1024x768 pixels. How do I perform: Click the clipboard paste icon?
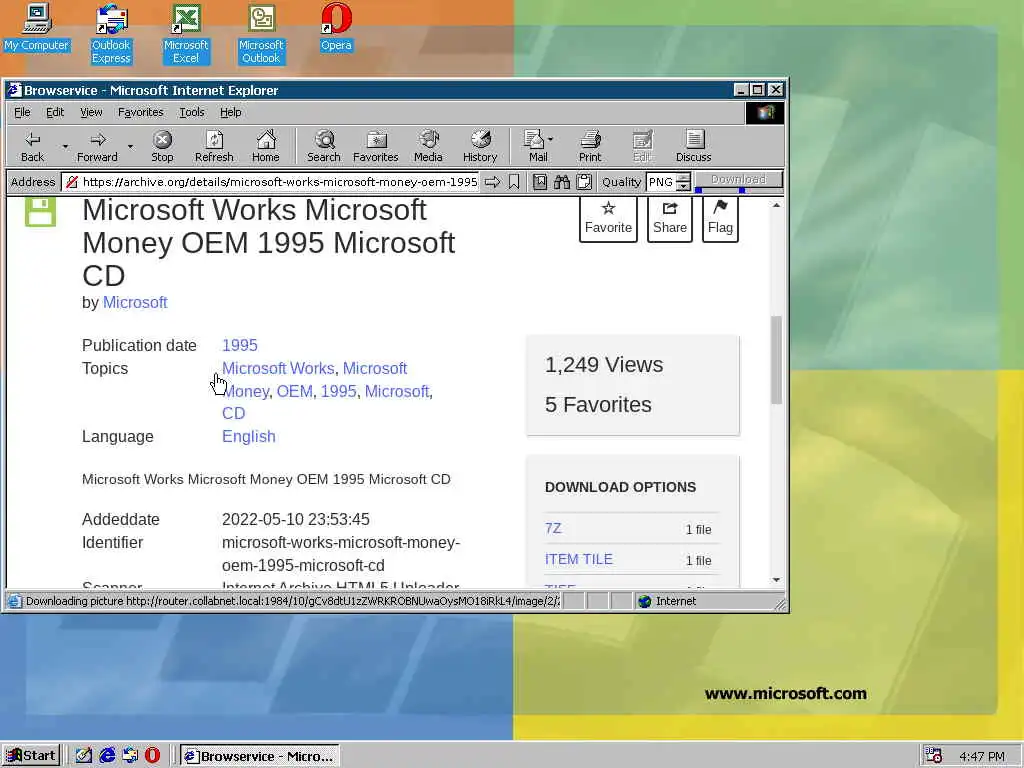584,182
